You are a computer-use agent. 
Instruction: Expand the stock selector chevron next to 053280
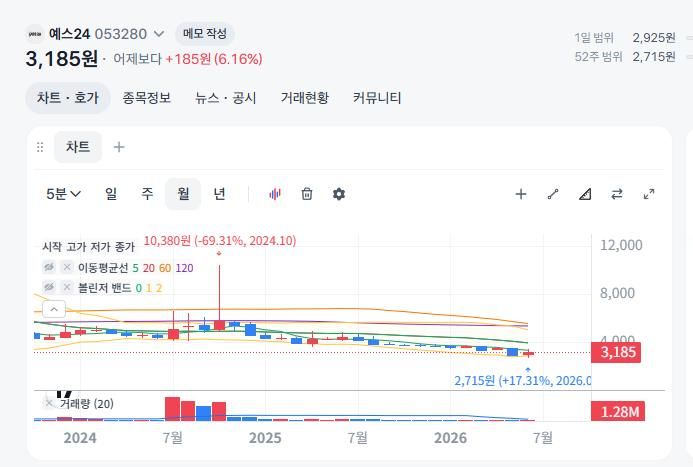tap(159, 34)
